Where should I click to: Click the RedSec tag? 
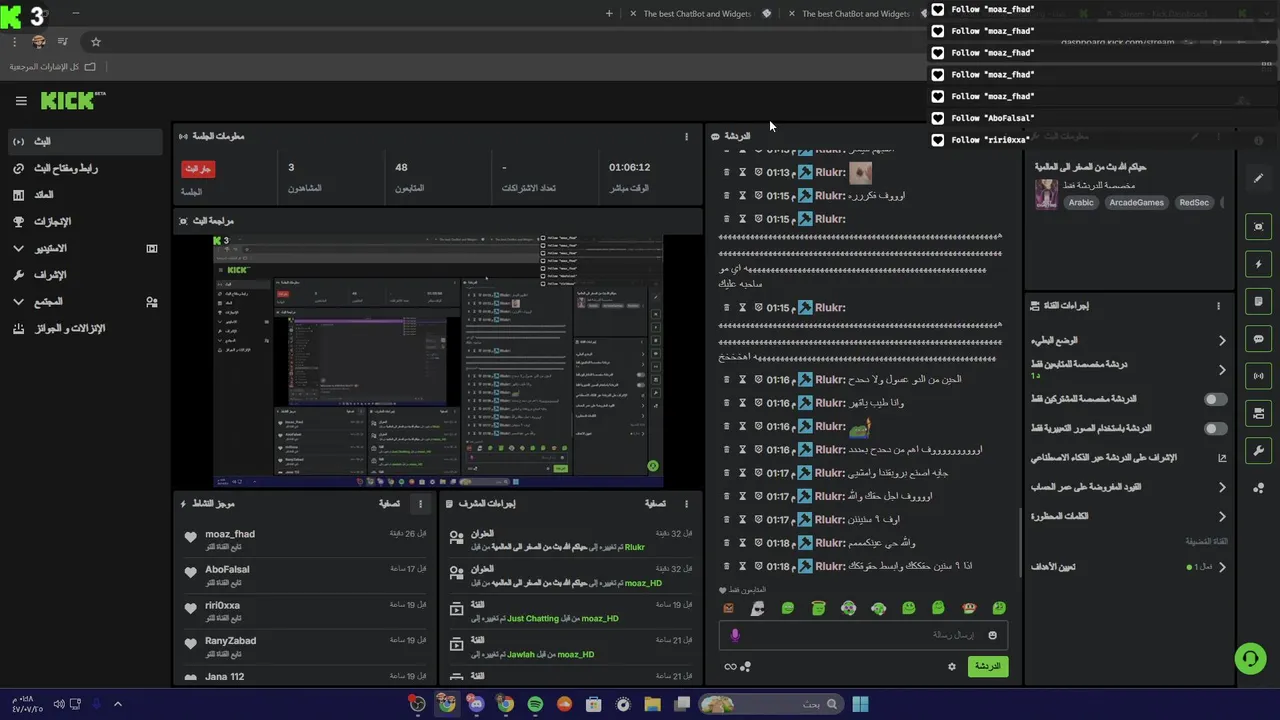1194,203
